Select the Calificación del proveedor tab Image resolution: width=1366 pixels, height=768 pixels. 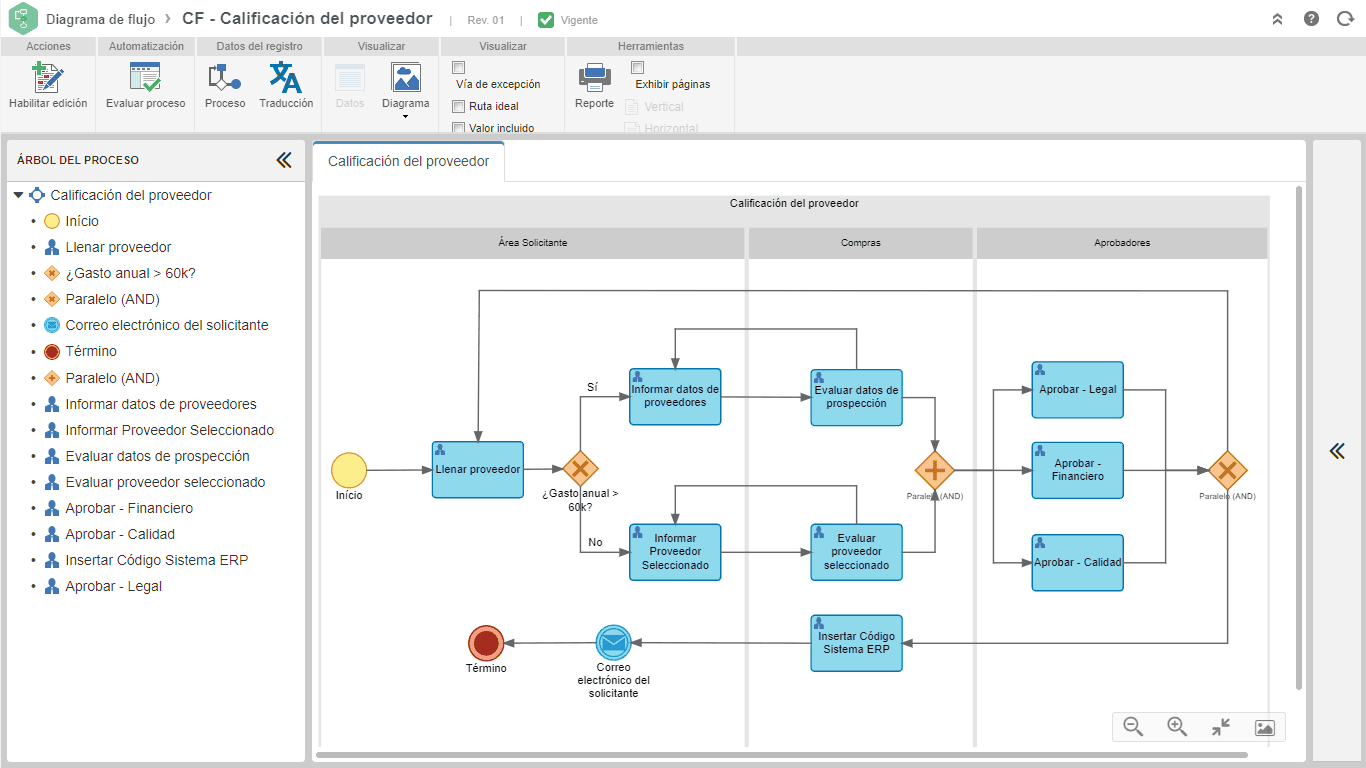[x=409, y=161]
